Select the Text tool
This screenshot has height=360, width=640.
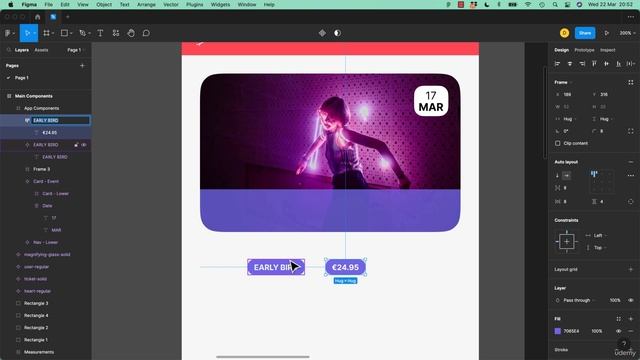(x=100, y=33)
